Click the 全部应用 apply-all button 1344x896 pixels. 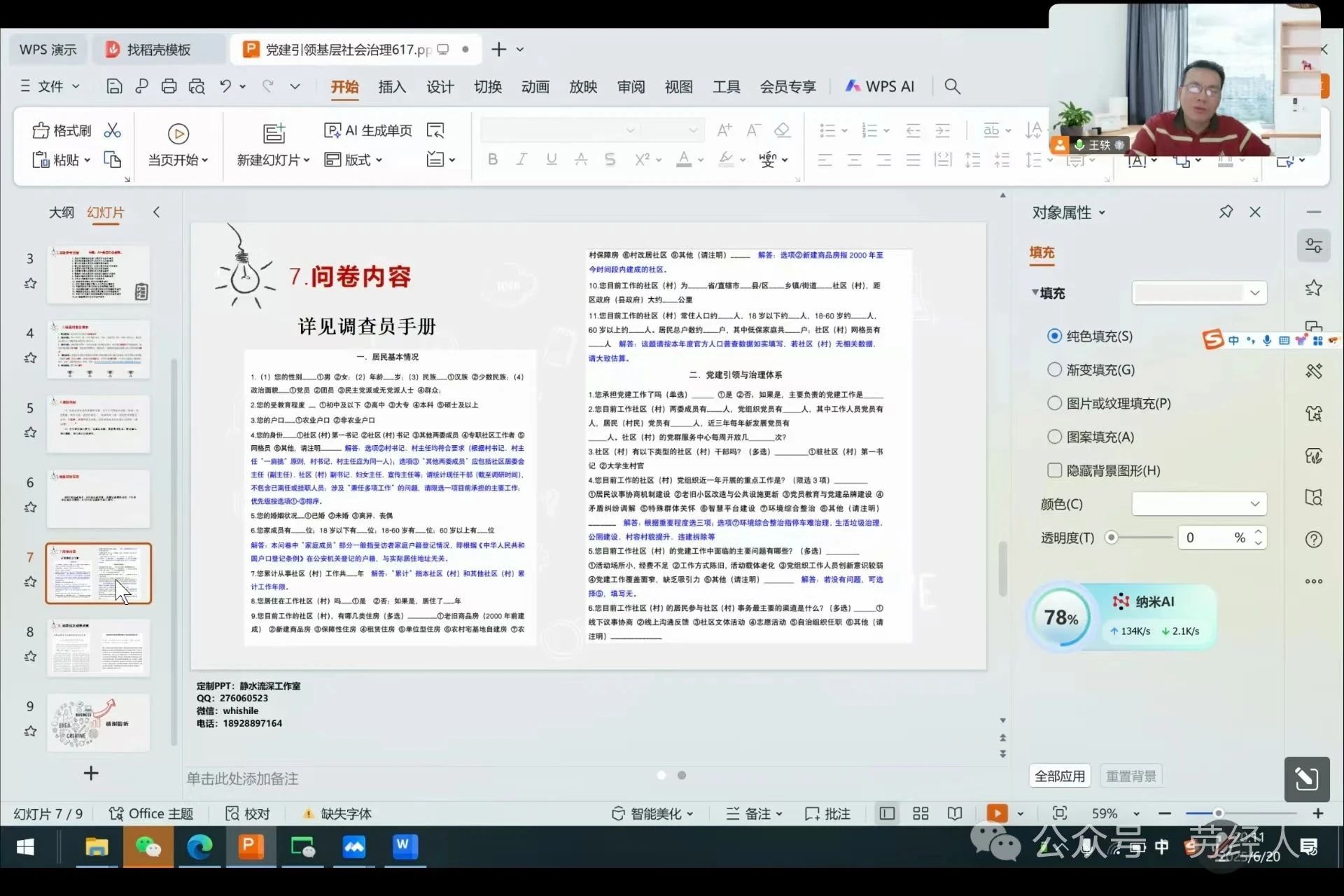(1059, 776)
